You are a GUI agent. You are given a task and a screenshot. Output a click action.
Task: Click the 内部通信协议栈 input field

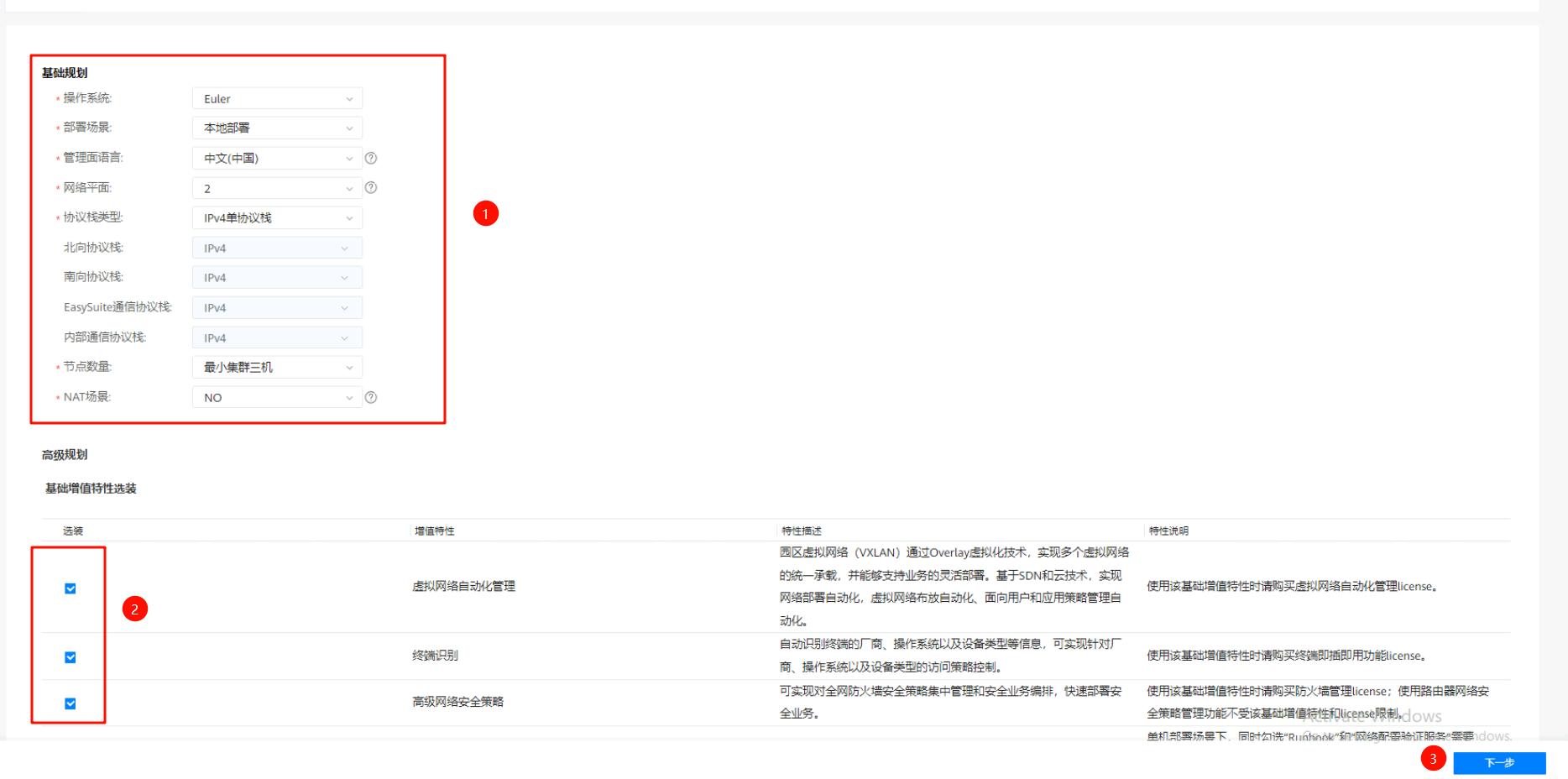tap(277, 337)
